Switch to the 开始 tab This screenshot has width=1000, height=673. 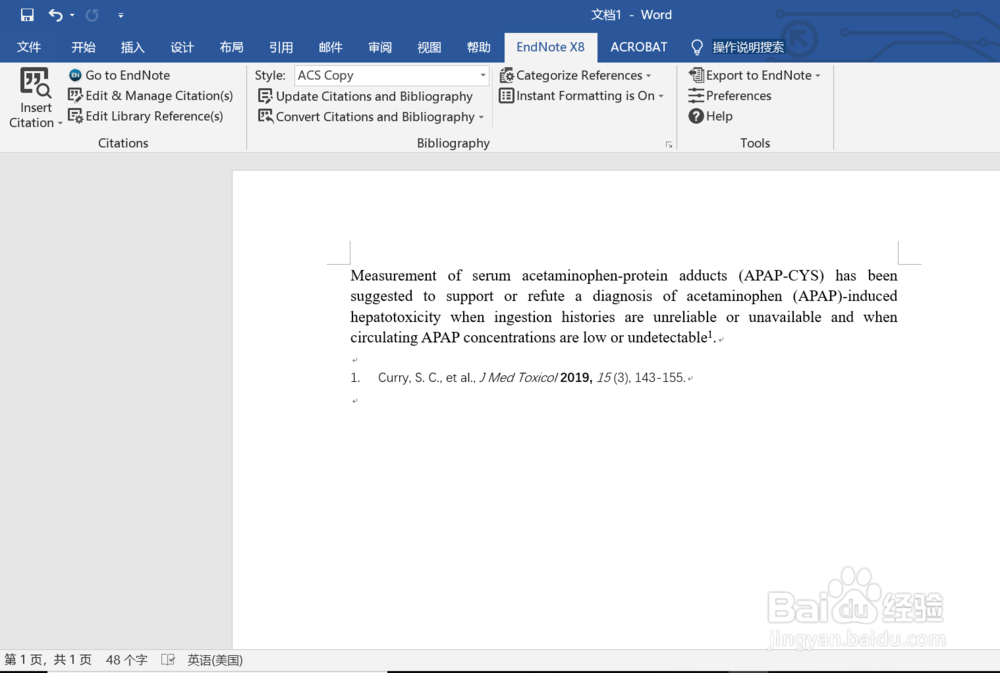coord(83,47)
